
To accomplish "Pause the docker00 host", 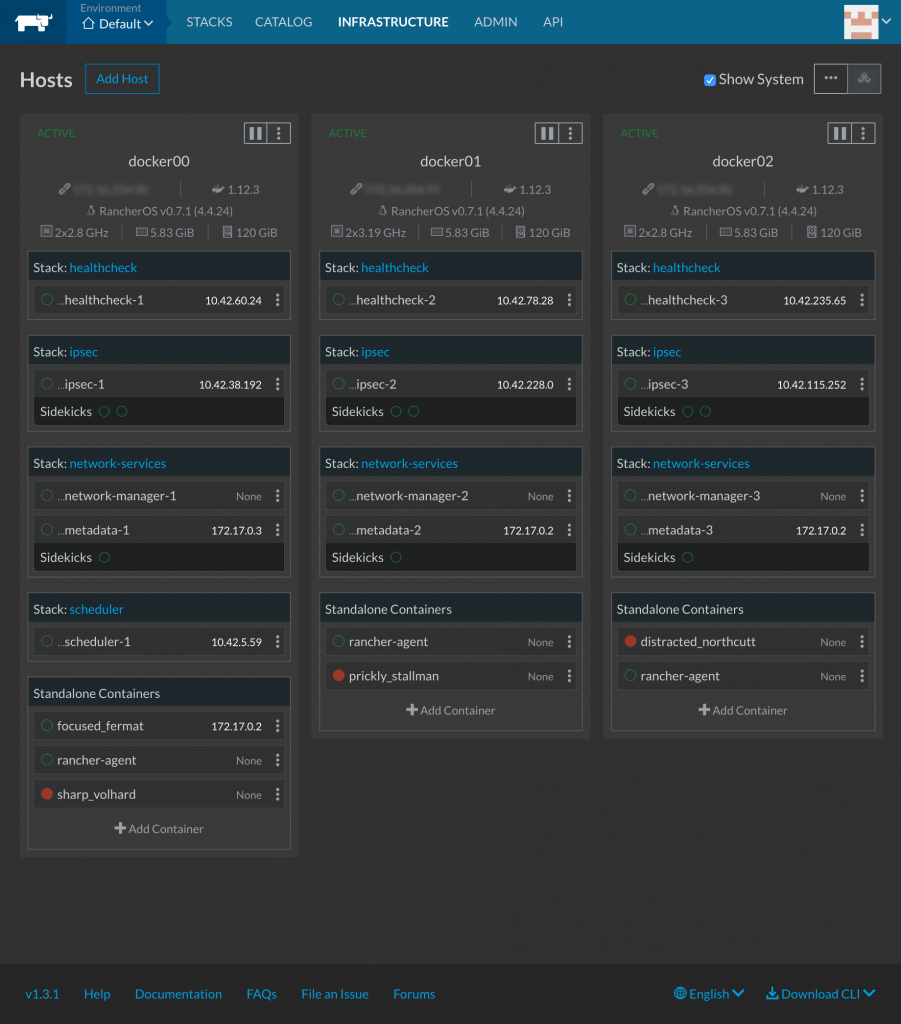I will 255,133.
